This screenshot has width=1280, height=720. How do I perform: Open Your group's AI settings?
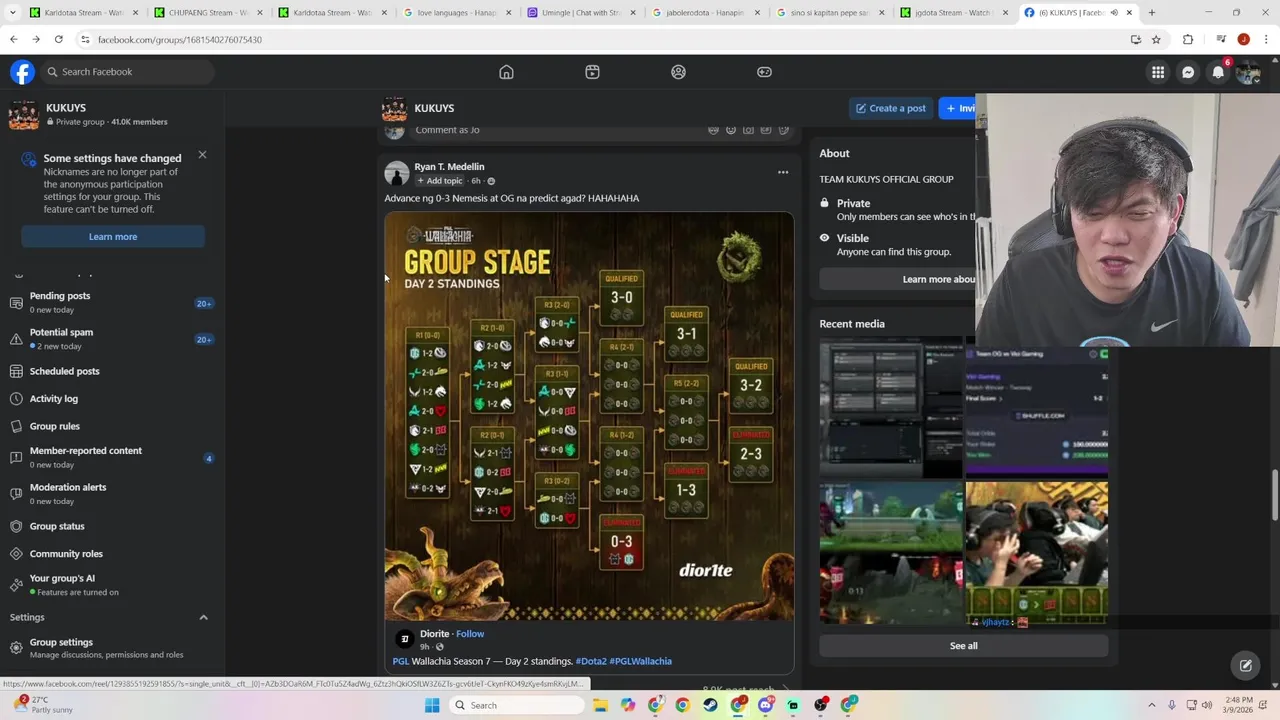111,584
